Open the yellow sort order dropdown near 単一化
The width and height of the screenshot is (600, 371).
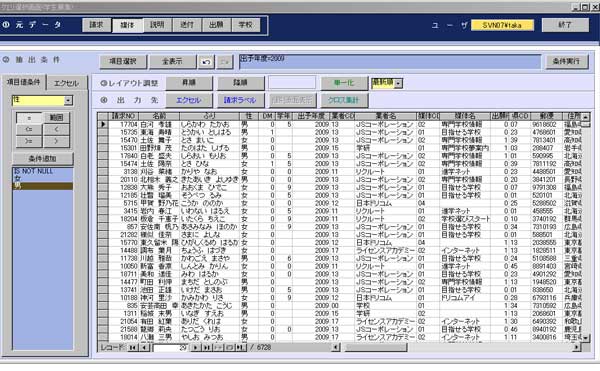[x=398, y=83]
